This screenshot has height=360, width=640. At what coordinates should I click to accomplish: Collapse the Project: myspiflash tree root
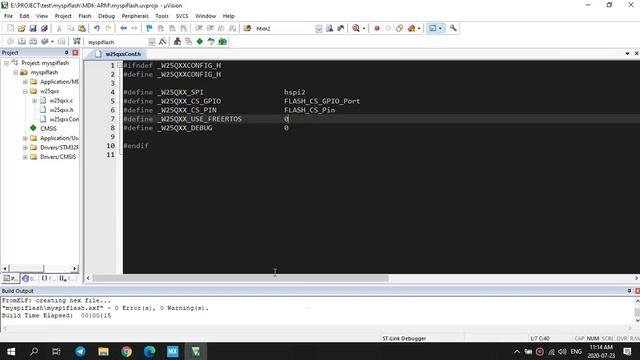[x=7, y=63]
